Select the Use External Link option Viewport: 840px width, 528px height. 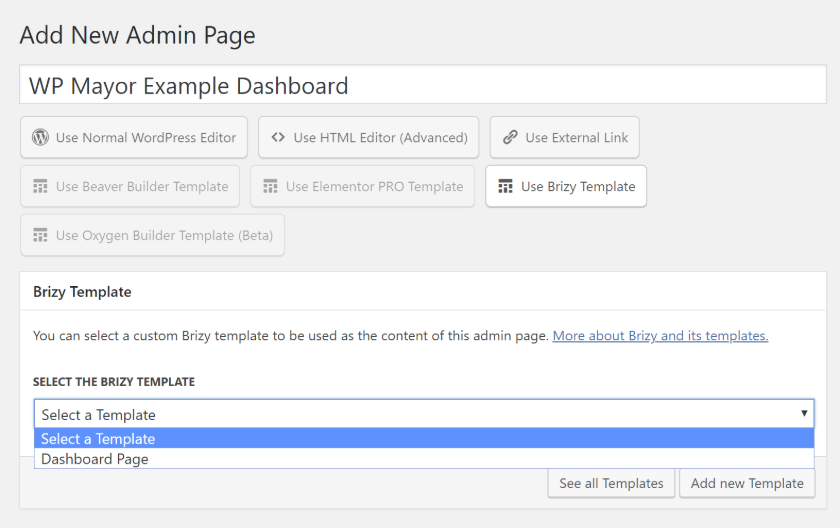click(565, 138)
